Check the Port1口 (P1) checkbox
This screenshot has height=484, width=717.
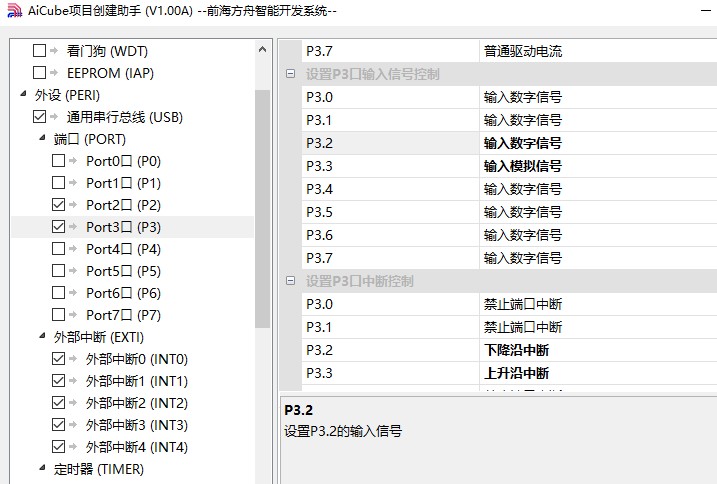pos(59,183)
